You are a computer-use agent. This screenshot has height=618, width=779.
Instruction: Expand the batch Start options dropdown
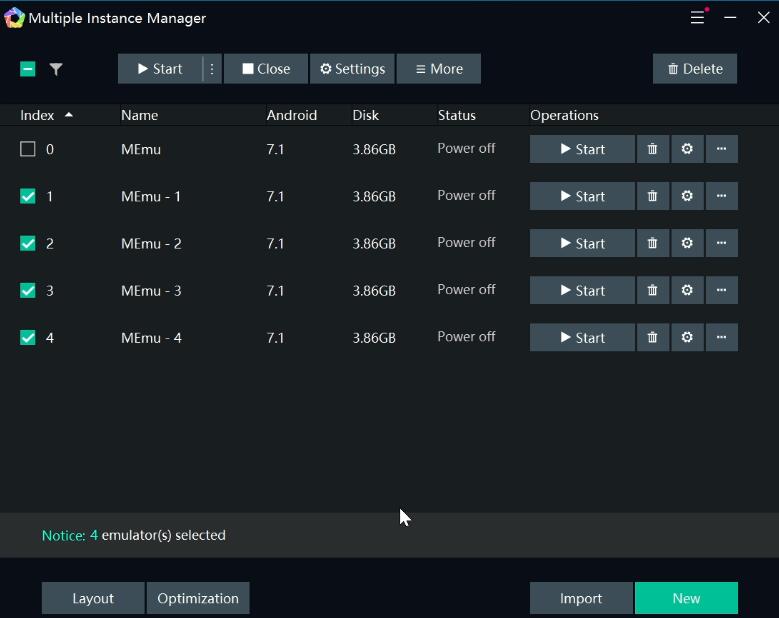pos(212,69)
